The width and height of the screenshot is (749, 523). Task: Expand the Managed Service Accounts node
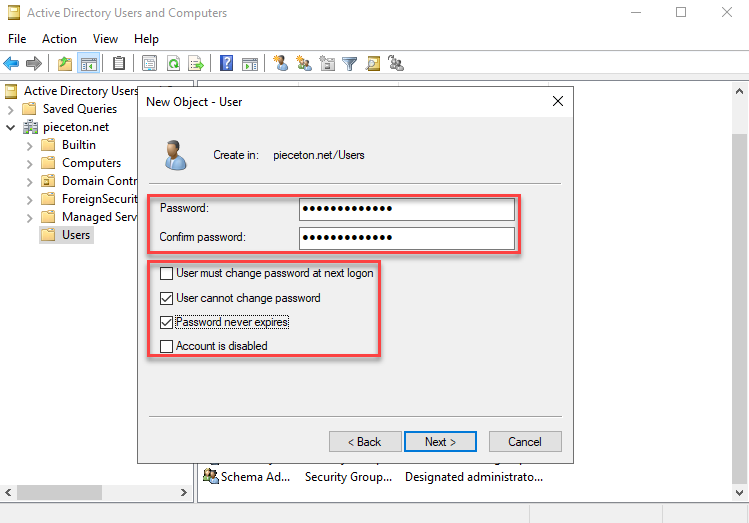tap(30, 218)
